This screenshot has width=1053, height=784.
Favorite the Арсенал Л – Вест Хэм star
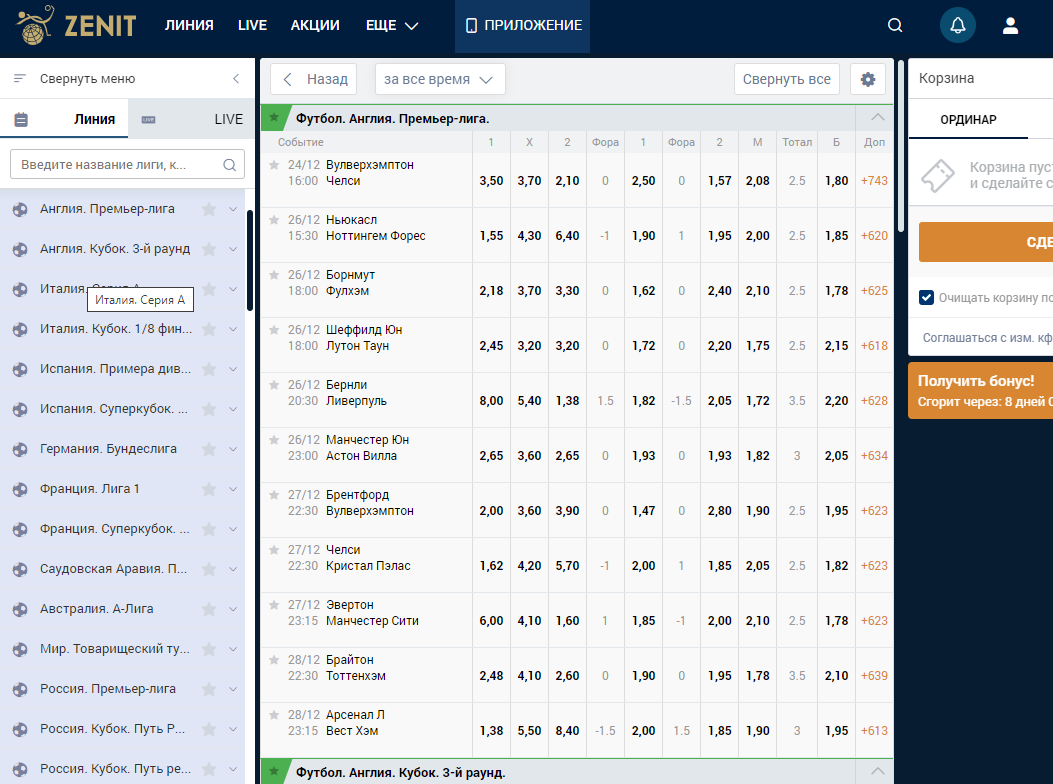(x=274, y=715)
